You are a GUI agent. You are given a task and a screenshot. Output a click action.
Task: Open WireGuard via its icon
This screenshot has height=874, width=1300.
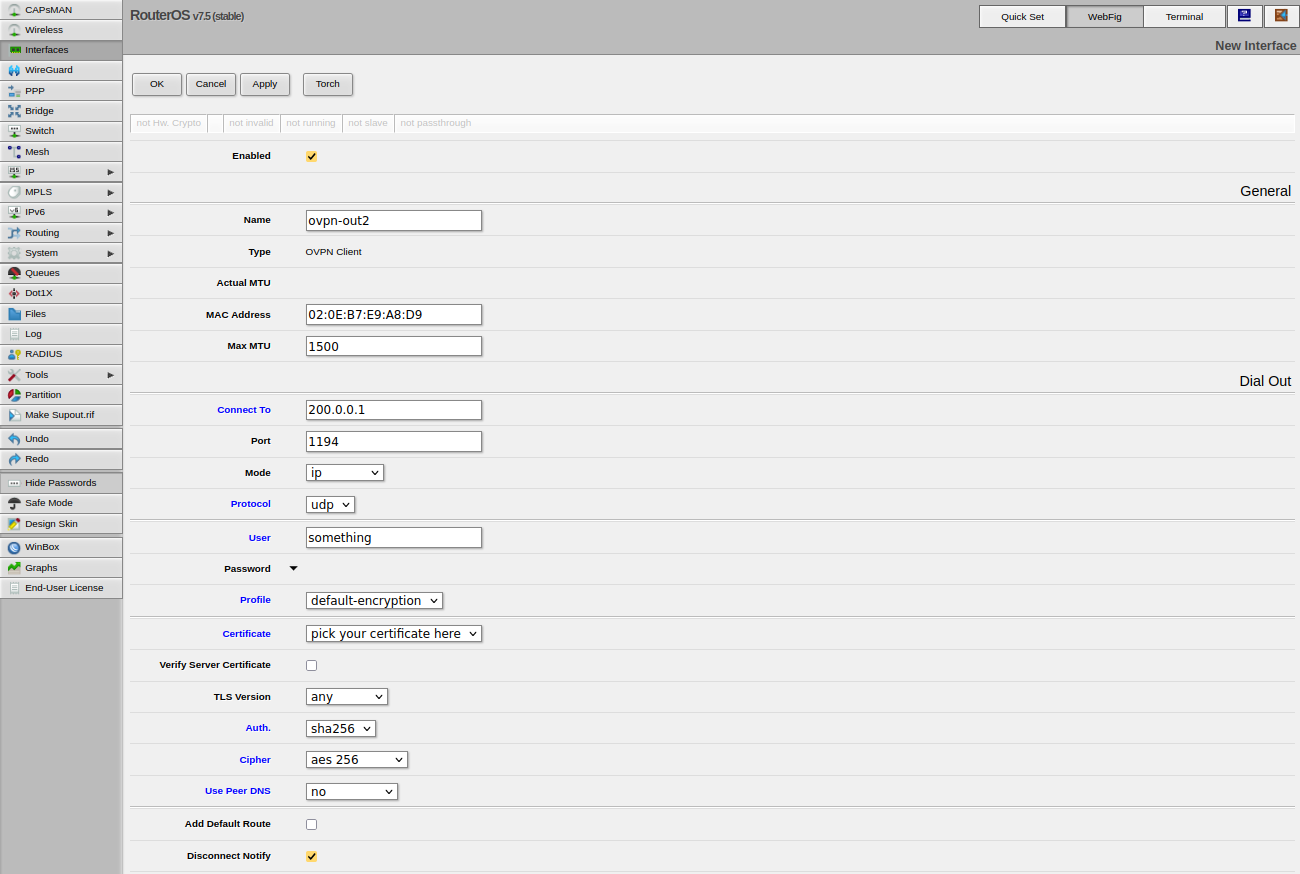14,70
